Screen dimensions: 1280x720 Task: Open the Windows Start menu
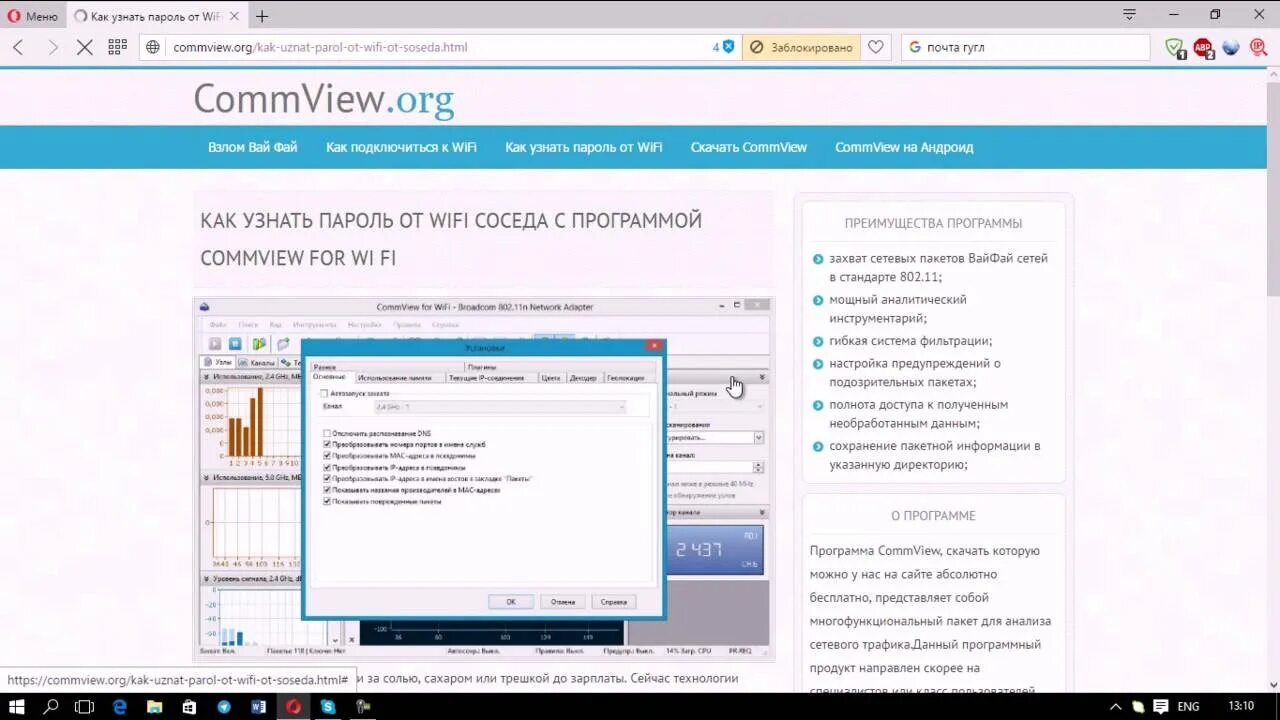[16, 706]
